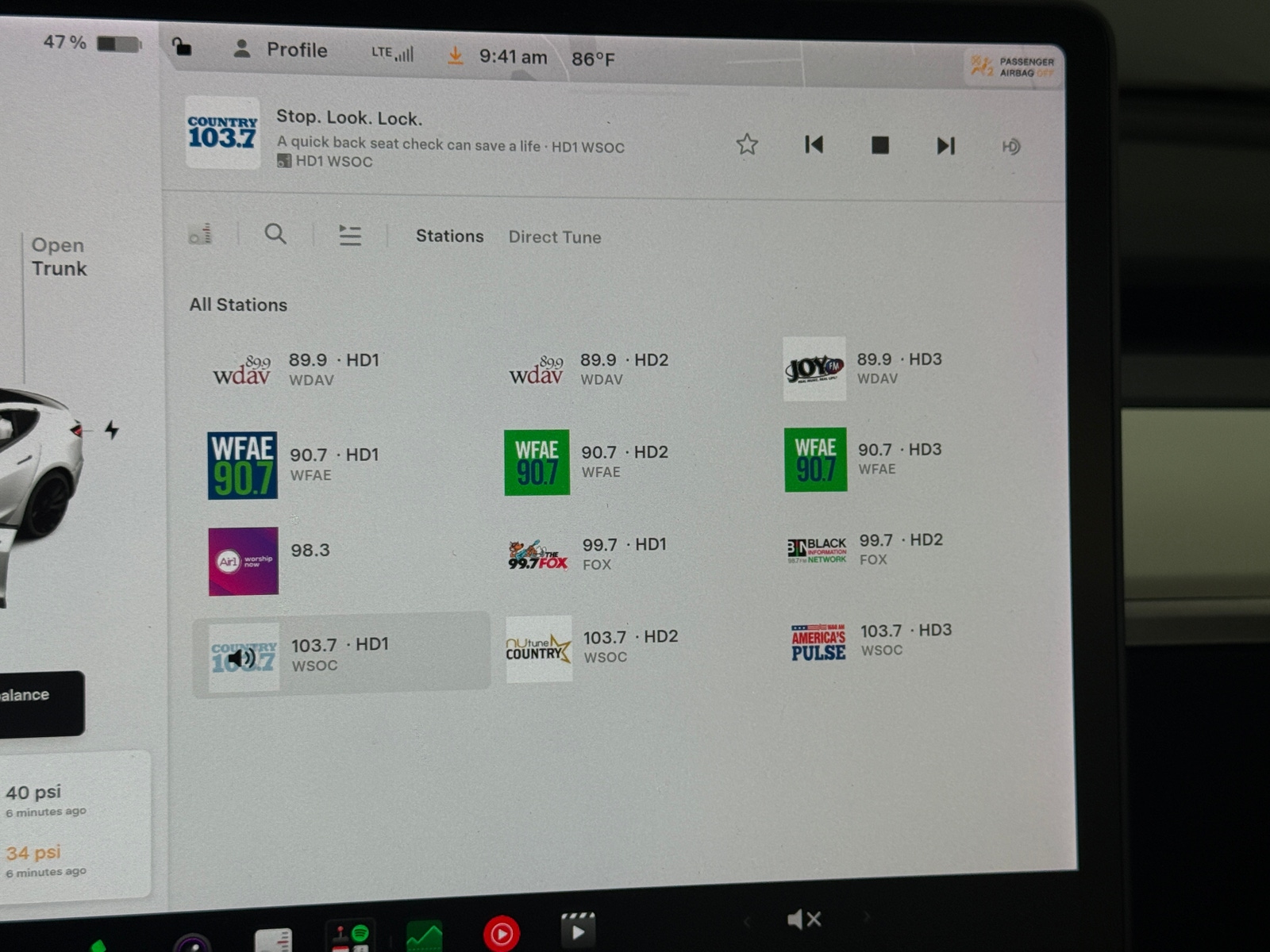
Task: Tap the orange software download arrow
Action: [455, 56]
